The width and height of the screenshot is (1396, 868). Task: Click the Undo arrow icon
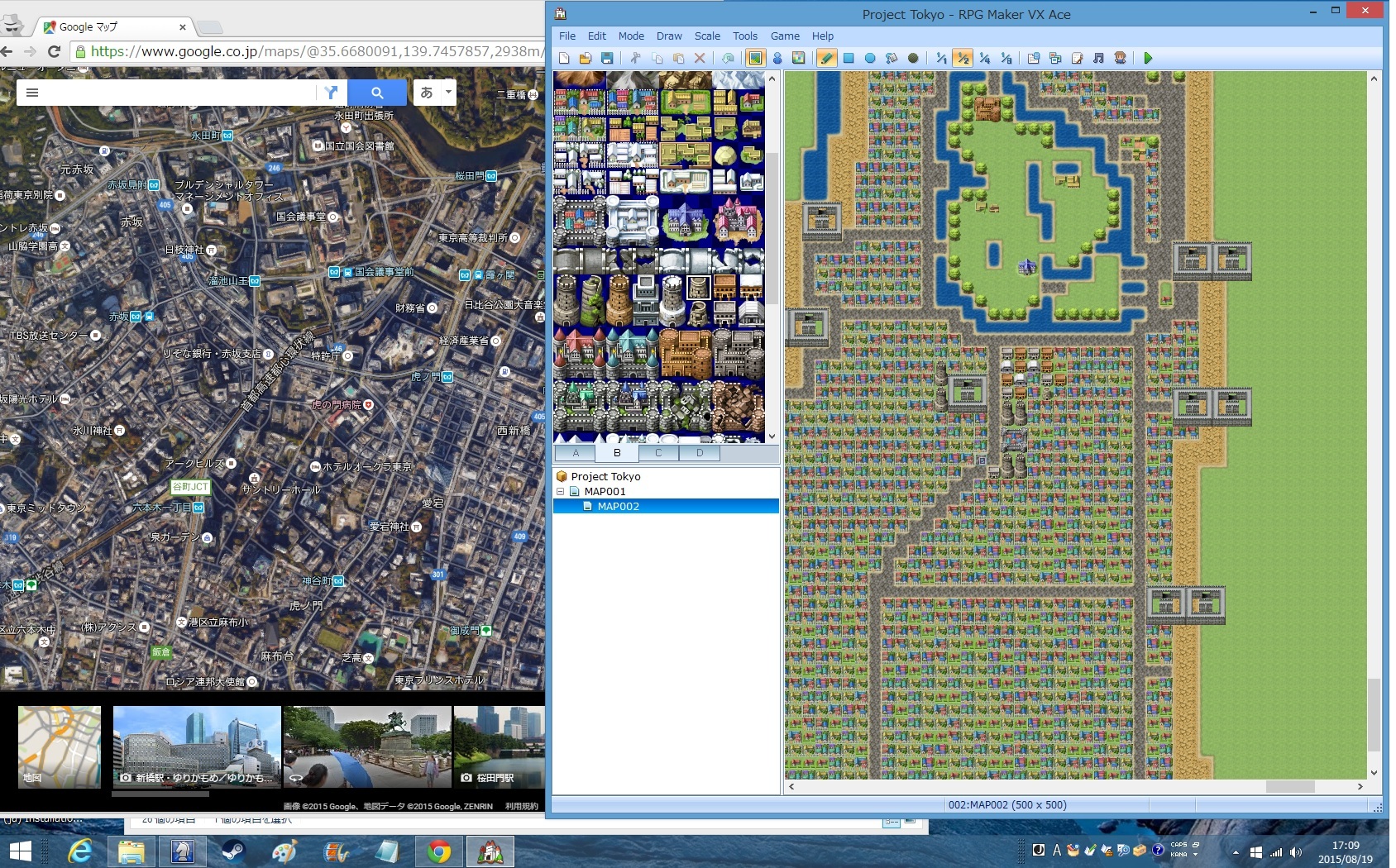[728, 58]
